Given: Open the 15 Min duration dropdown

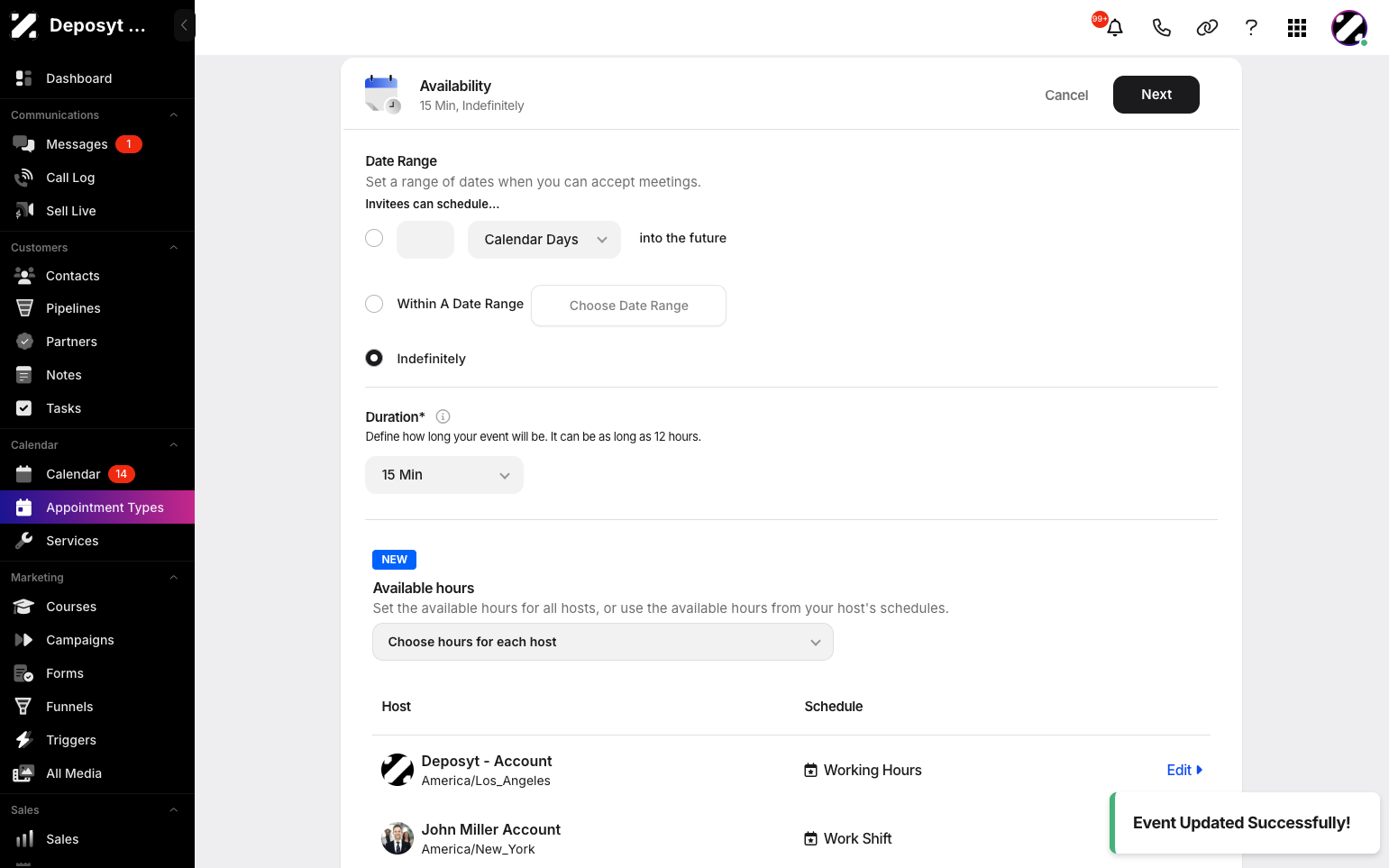Looking at the screenshot, I should click(444, 475).
